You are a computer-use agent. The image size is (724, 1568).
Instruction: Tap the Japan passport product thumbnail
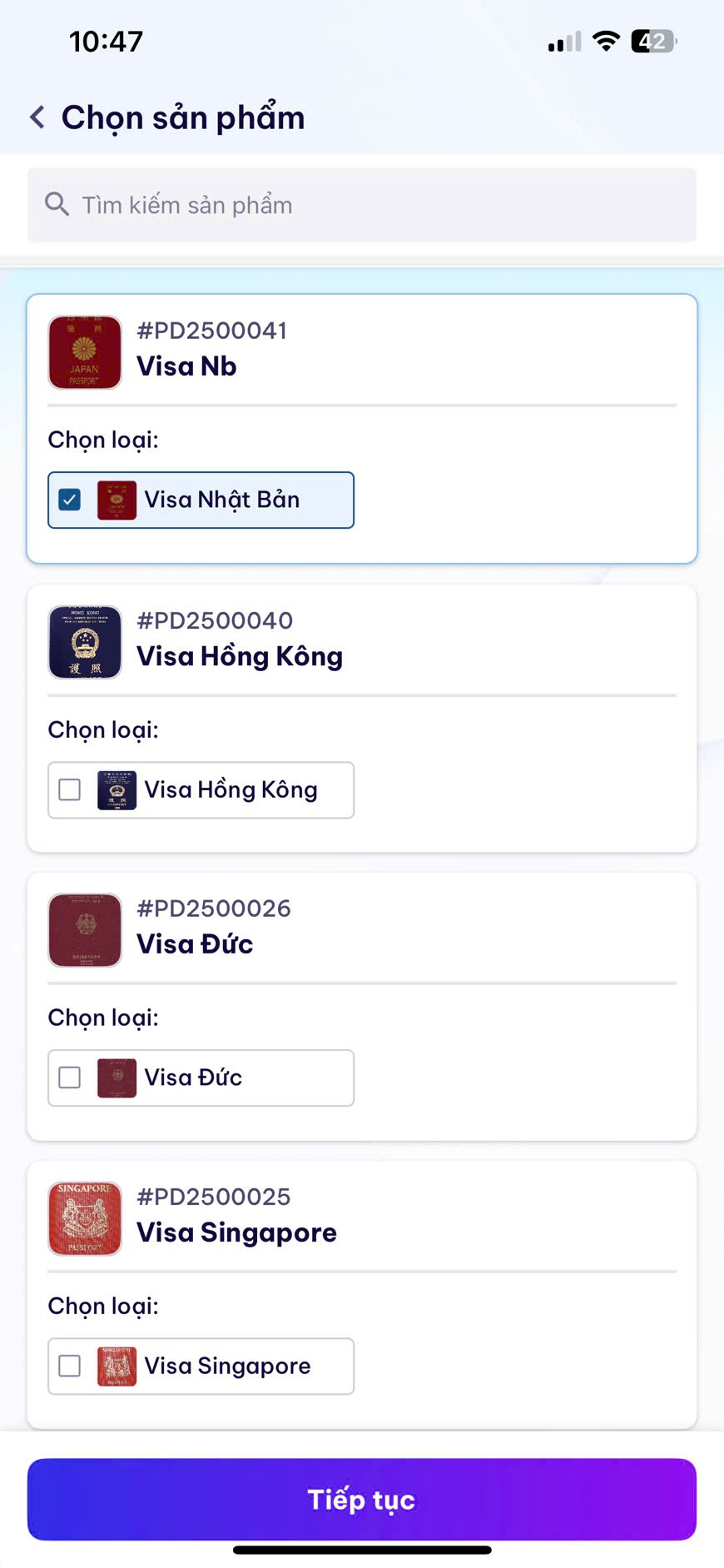(85, 352)
